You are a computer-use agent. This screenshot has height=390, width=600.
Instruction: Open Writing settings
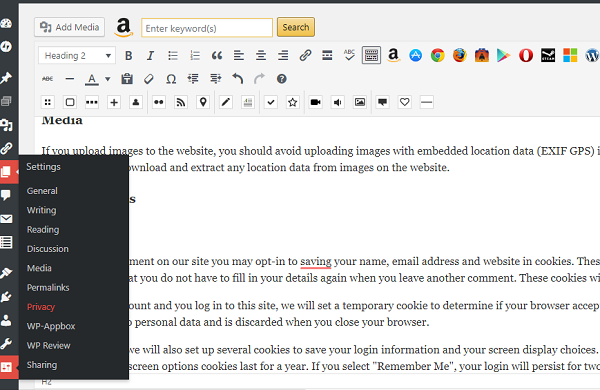pyautogui.click(x=41, y=210)
